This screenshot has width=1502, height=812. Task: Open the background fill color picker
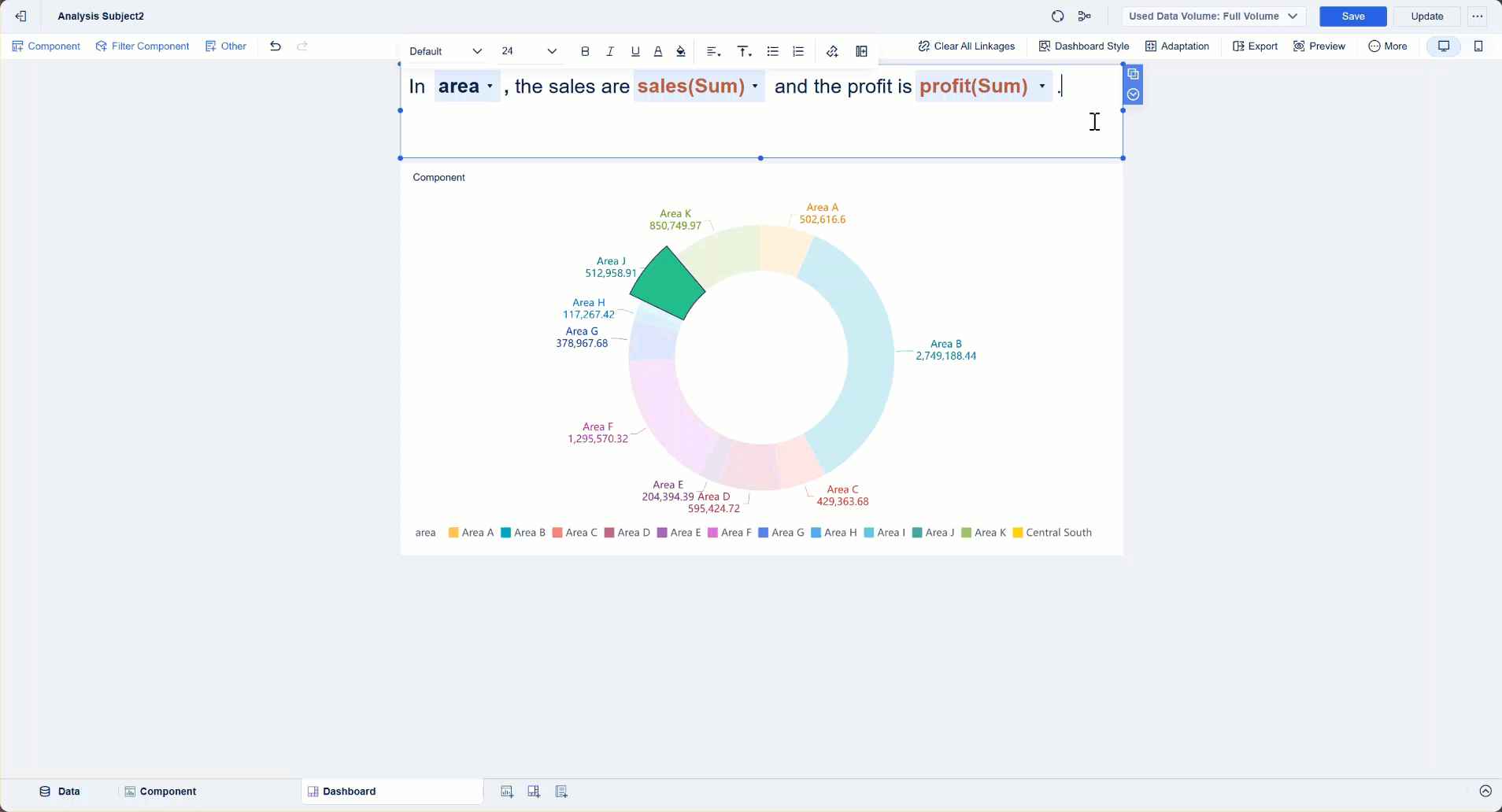(x=681, y=51)
